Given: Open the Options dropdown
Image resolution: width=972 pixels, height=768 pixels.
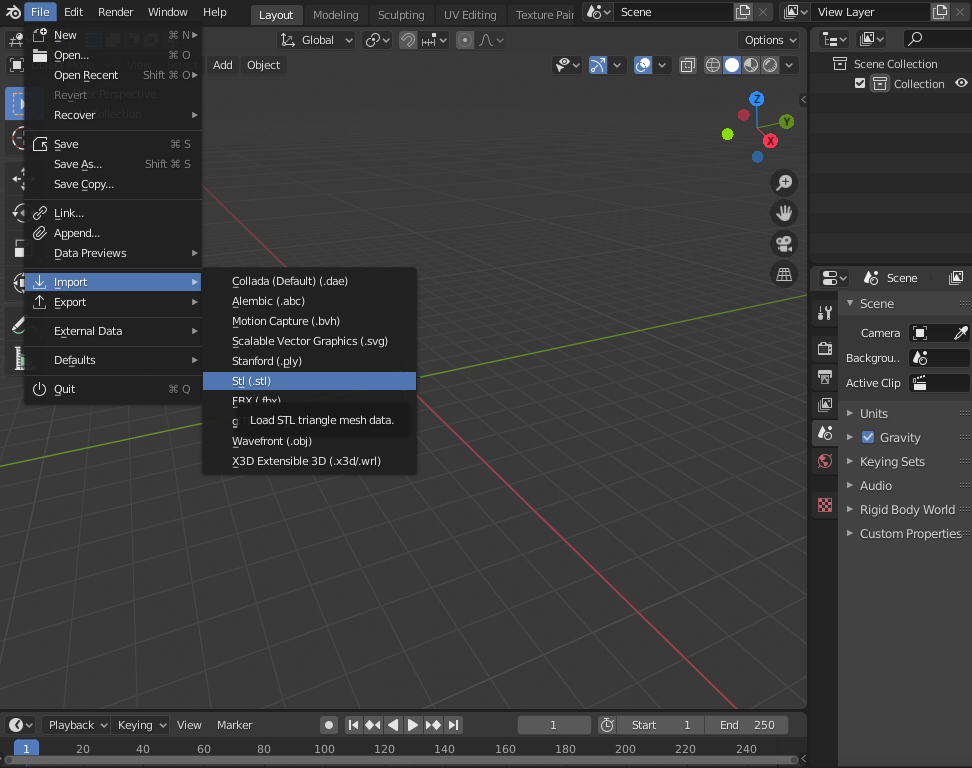Looking at the screenshot, I should point(770,40).
